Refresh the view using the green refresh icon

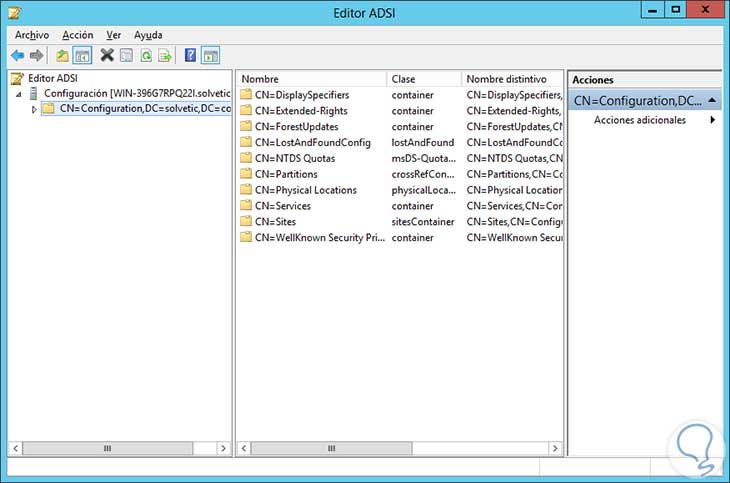tap(146, 56)
